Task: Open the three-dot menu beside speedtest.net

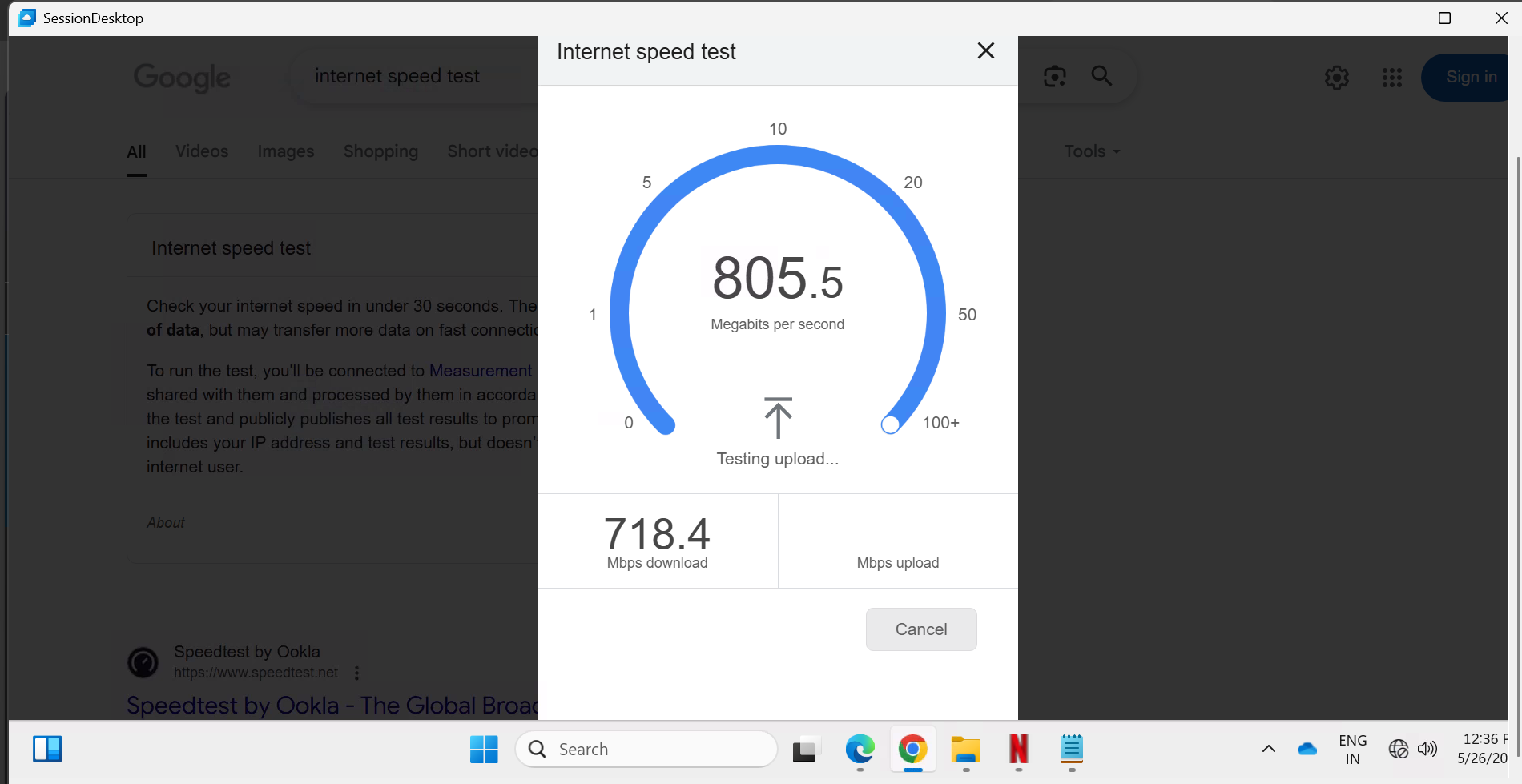Action: pyautogui.click(x=356, y=673)
